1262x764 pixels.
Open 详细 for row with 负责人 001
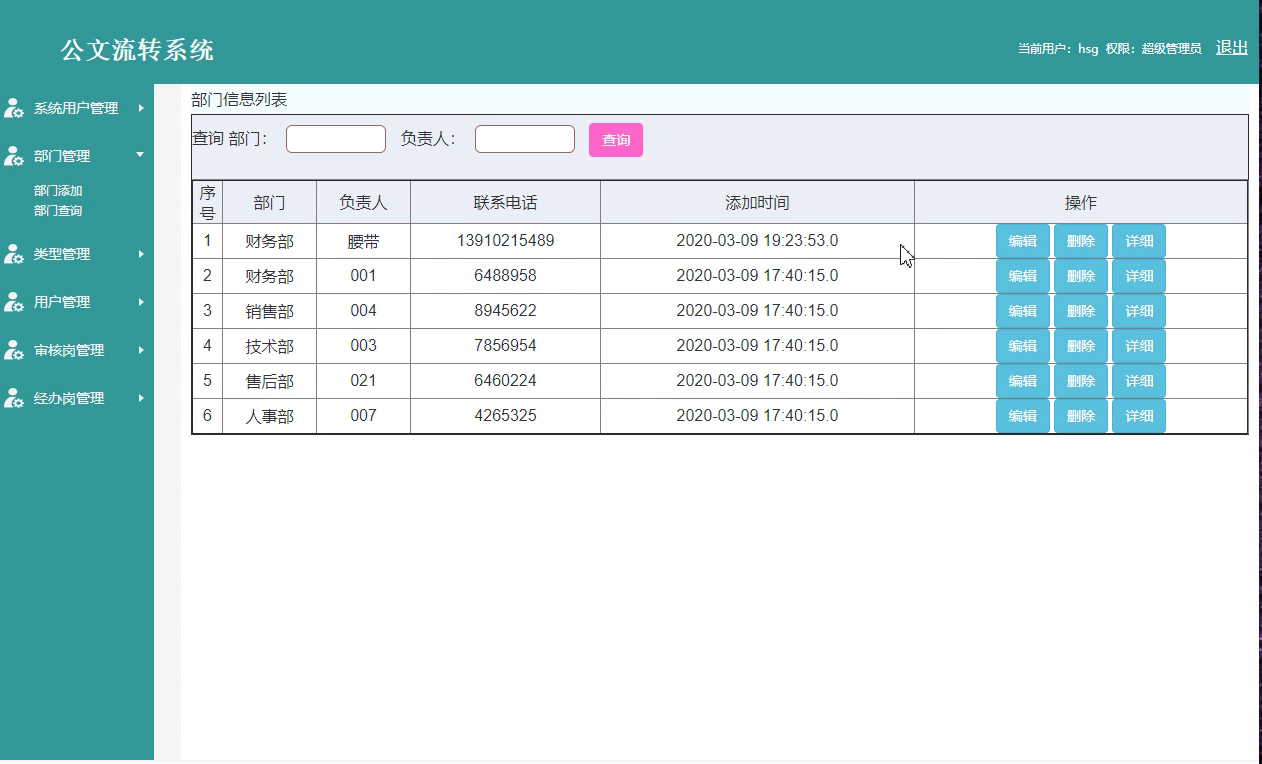point(1139,276)
